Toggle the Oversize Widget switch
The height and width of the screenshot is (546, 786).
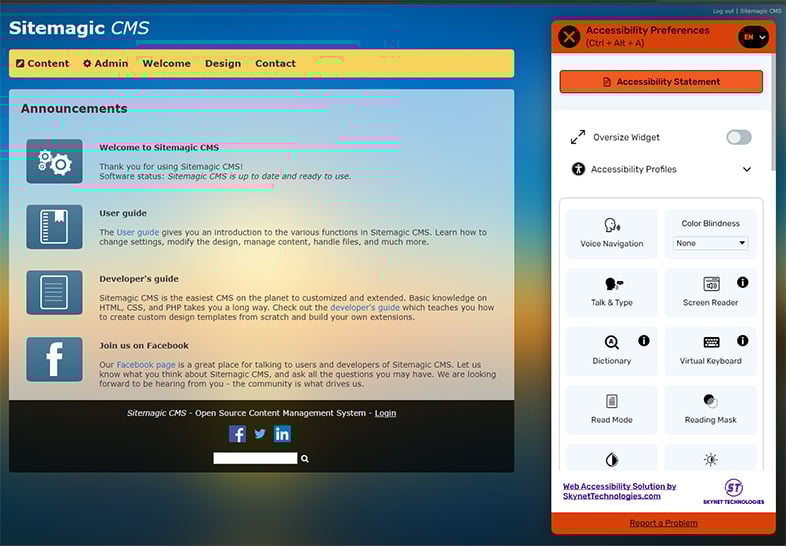point(739,137)
